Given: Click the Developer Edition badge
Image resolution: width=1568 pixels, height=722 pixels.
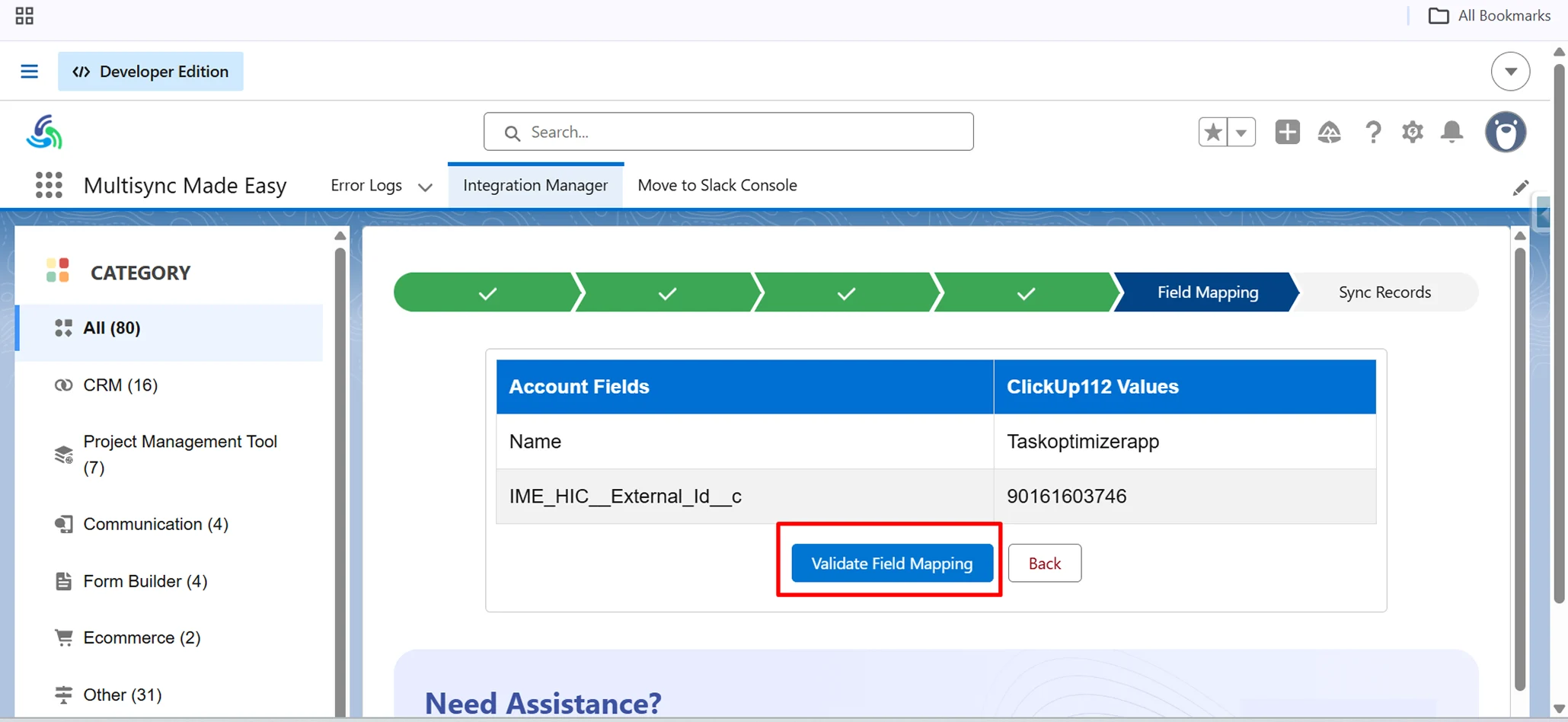Looking at the screenshot, I should [x=151, y=72].
